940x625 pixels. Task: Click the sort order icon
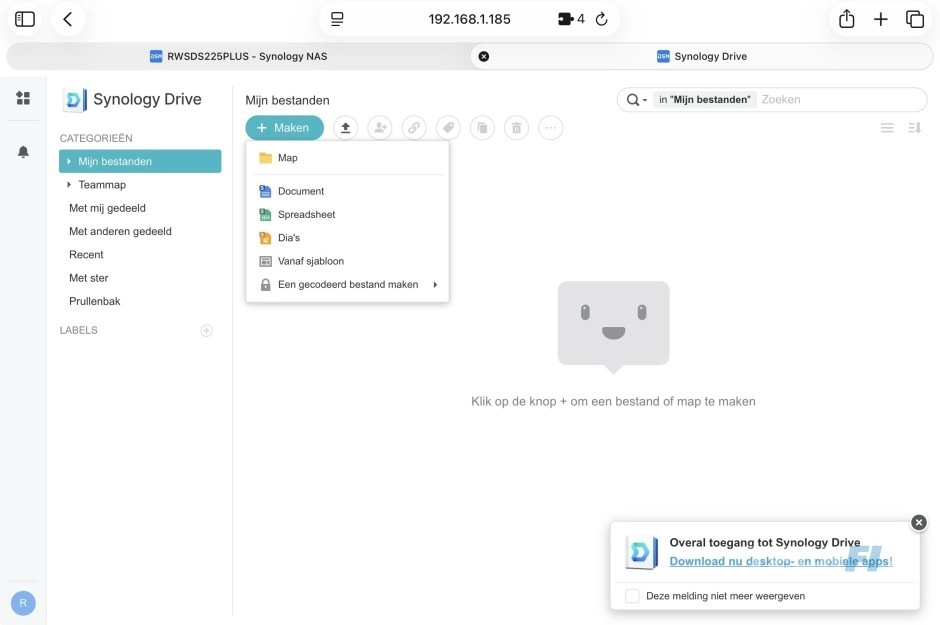coord(914,128)
